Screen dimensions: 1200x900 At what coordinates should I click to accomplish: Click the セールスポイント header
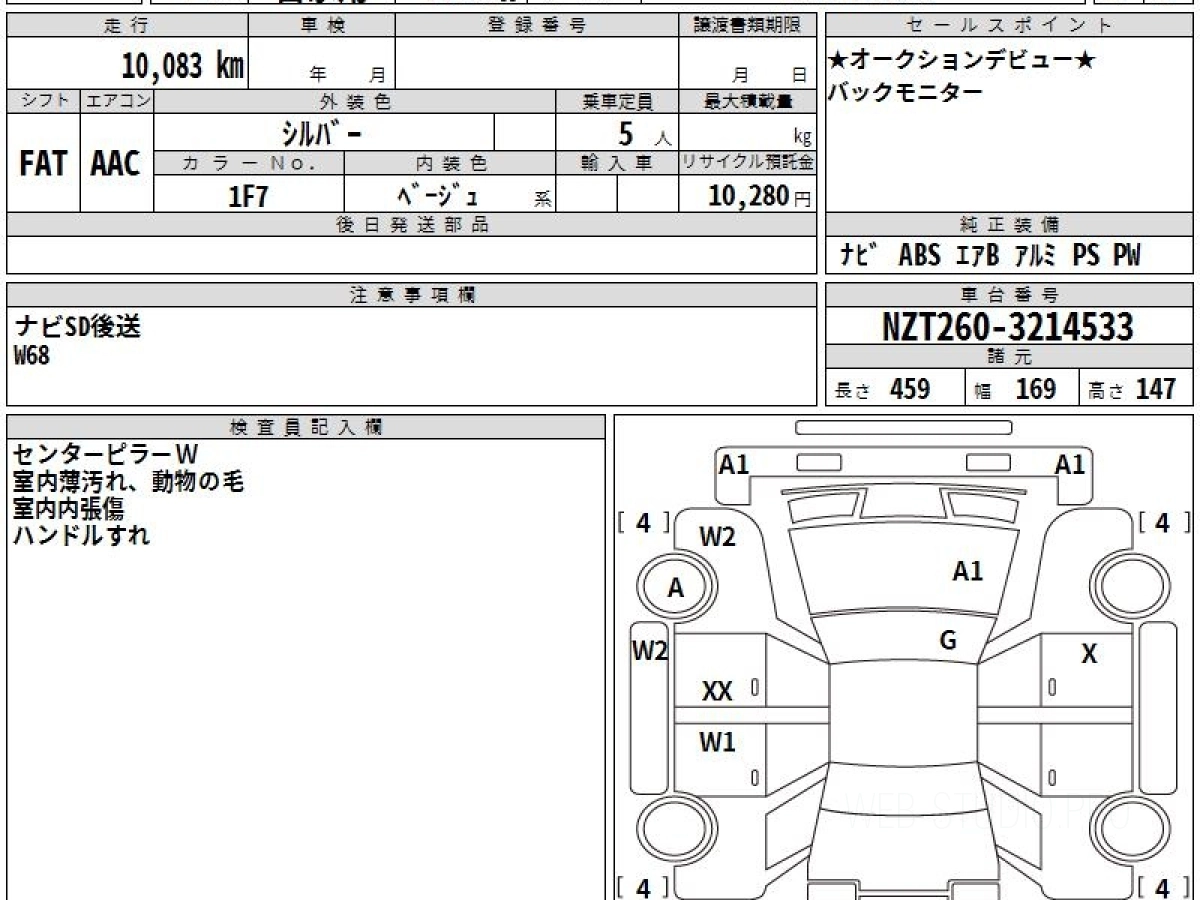[x=1009, y=26]
